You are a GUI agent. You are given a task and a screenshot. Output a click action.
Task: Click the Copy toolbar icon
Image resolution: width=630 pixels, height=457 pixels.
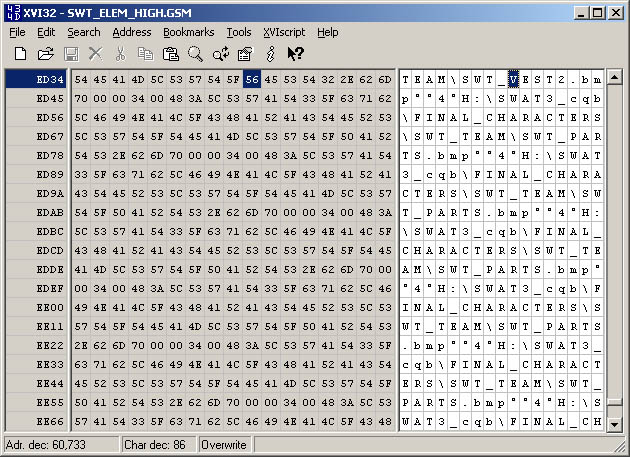pyautogui.click(x=145, y=53)
